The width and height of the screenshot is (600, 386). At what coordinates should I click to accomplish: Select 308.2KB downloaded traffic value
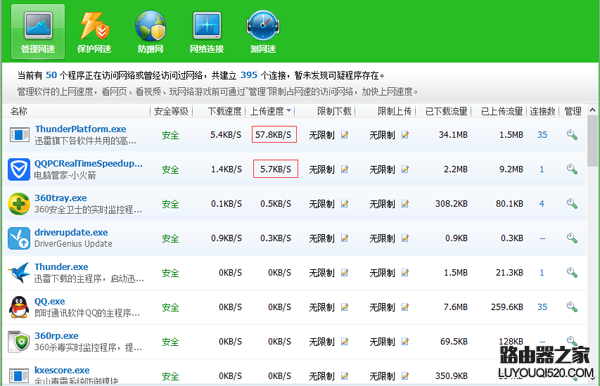tap(452, 204)
